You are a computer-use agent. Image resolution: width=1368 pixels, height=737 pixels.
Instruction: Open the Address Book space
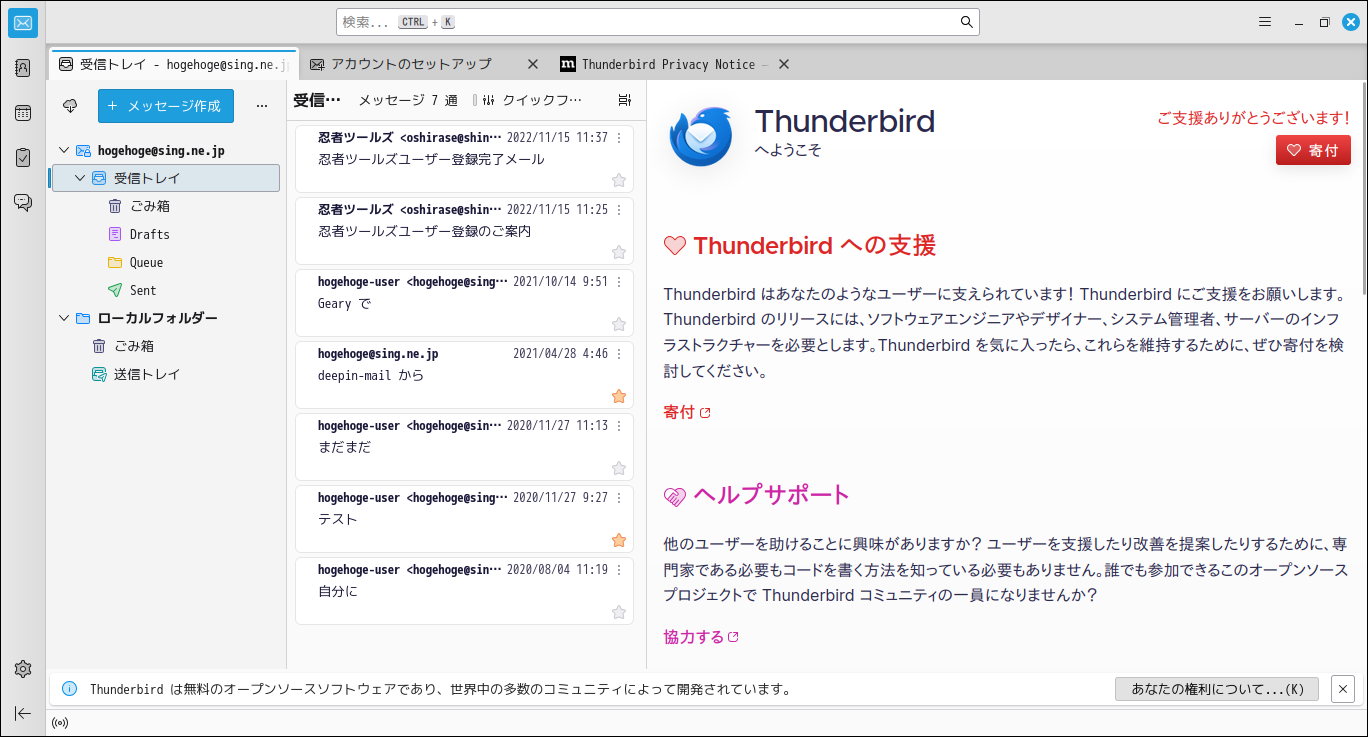pos(22,67)
